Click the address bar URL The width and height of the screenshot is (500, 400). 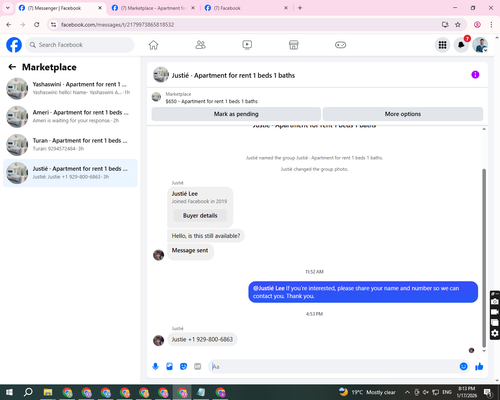[x=118, y=25]
